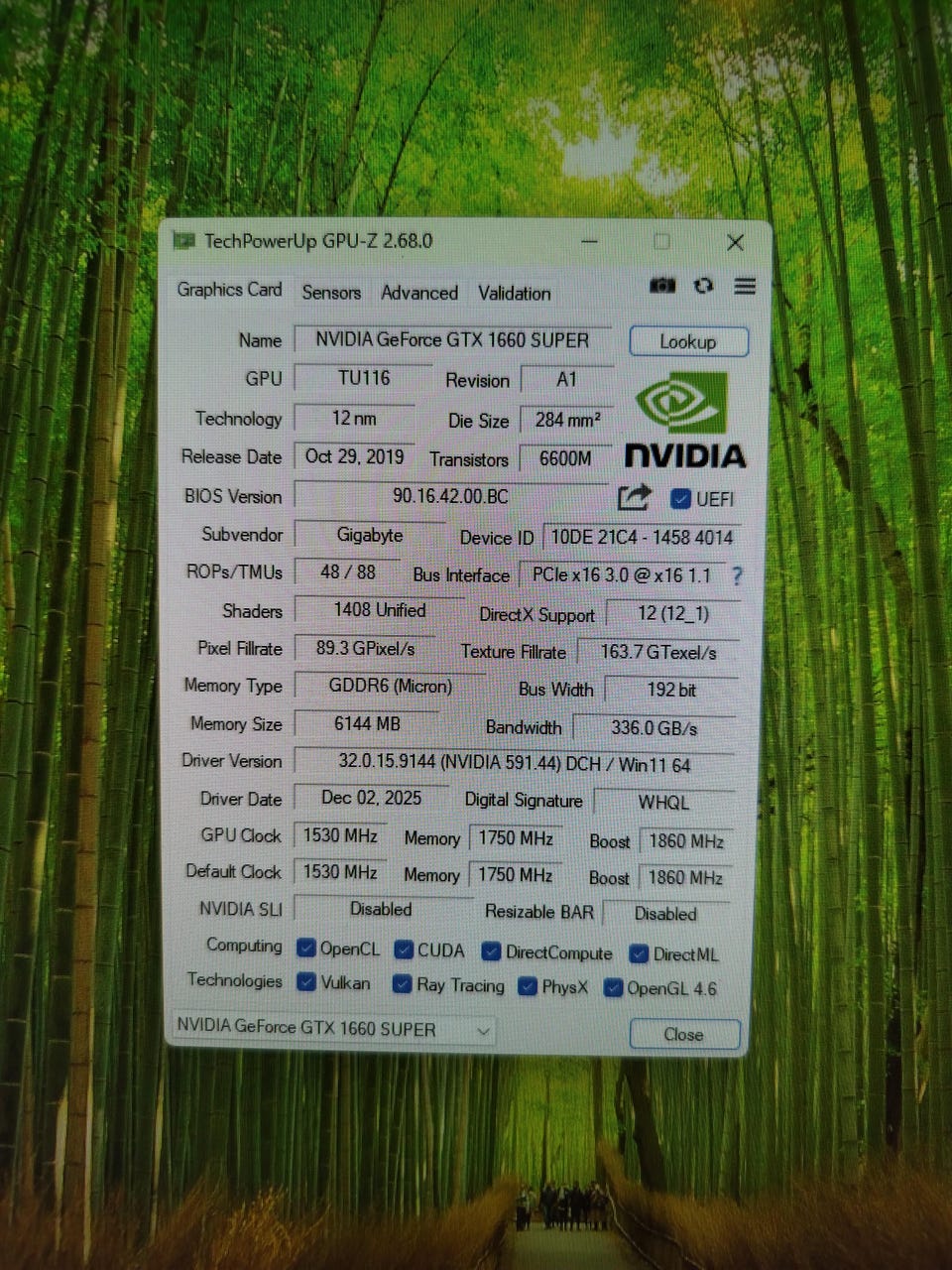This screenshot has width=952, height=1270.
Task: Click the share BIOS export icon
Action: click(635, 496)
